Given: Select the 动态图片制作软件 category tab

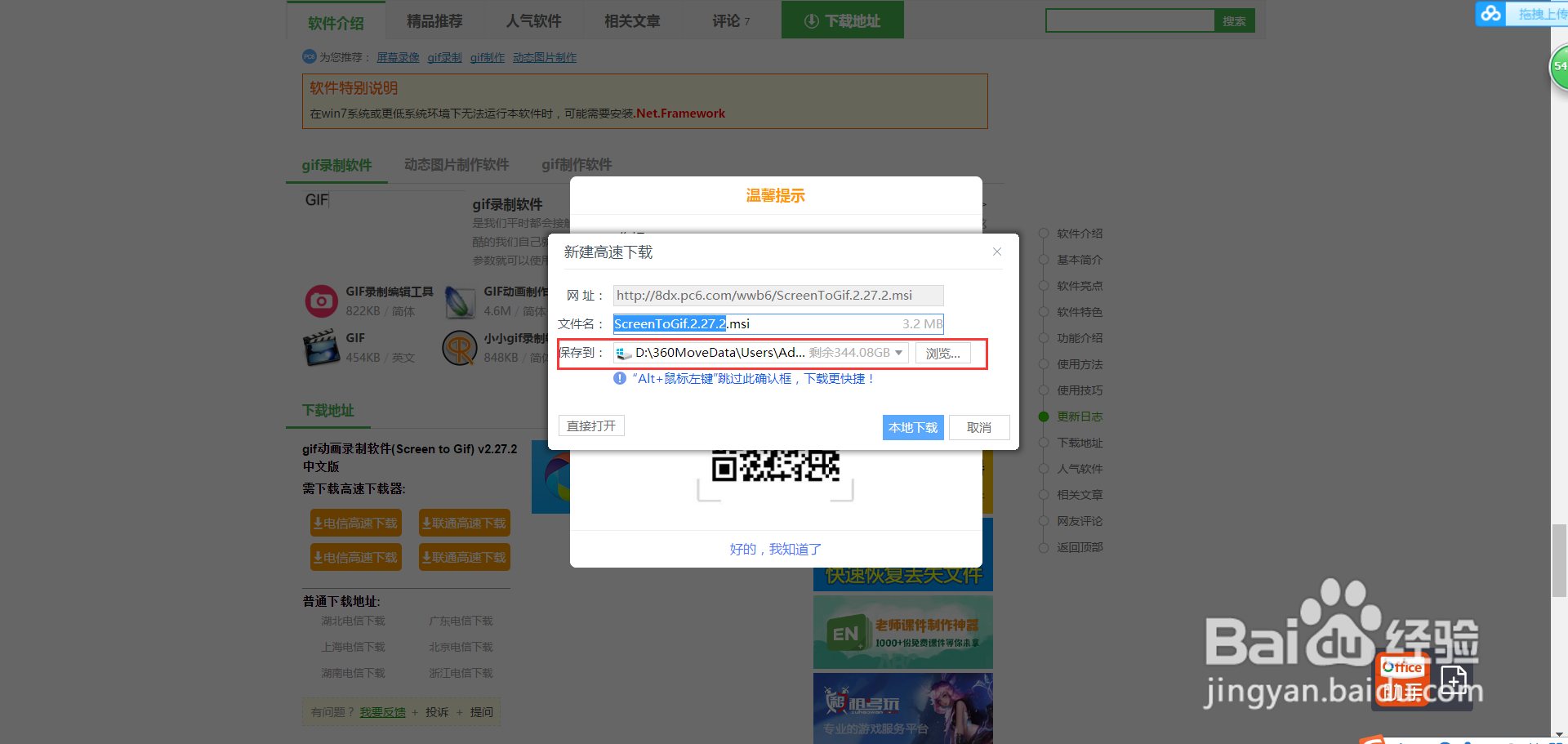Looking at the screenshot, I should (457, 165).
